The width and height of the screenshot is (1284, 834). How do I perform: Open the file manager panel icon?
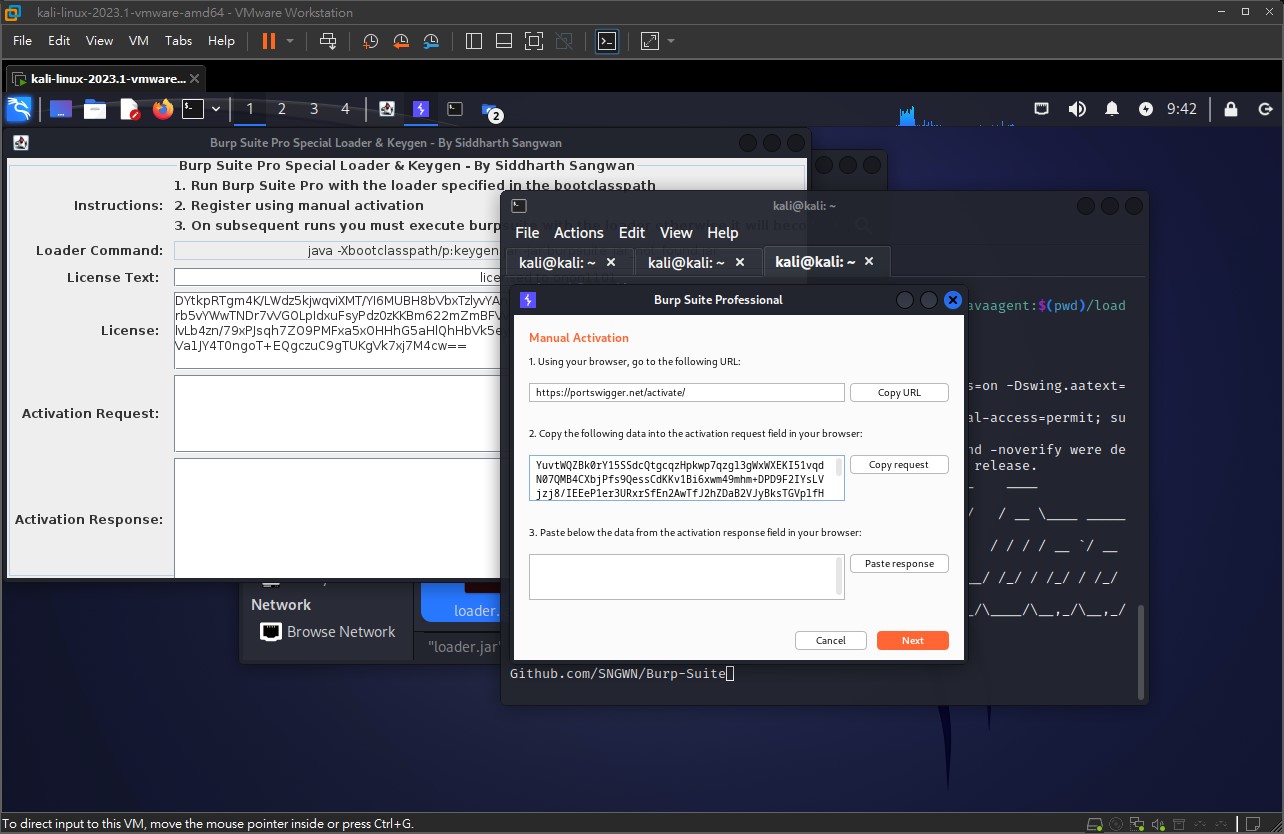[95, 109]
